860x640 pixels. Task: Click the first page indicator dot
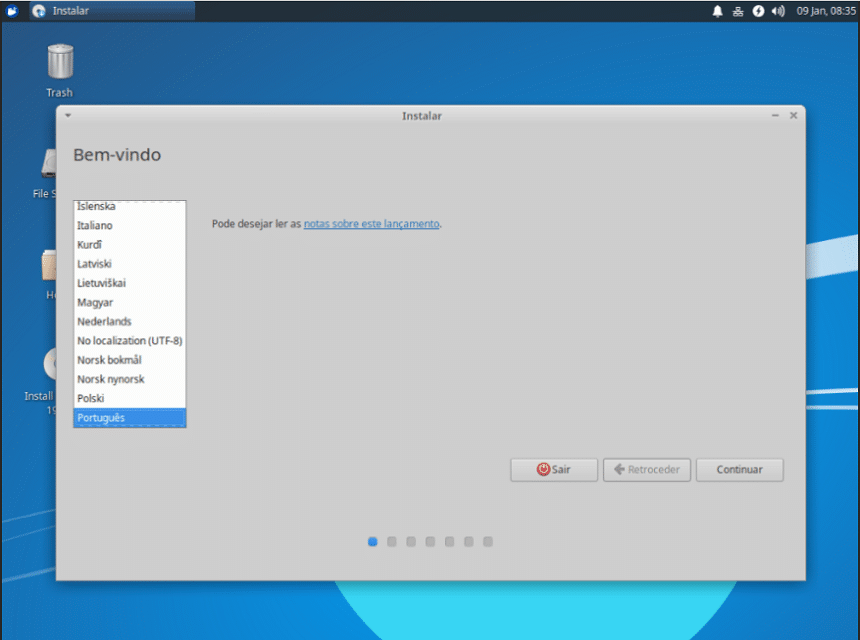372,541
